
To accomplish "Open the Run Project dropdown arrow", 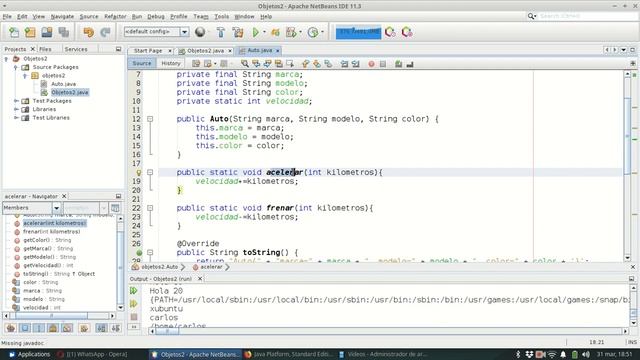I will click(264, 32).
